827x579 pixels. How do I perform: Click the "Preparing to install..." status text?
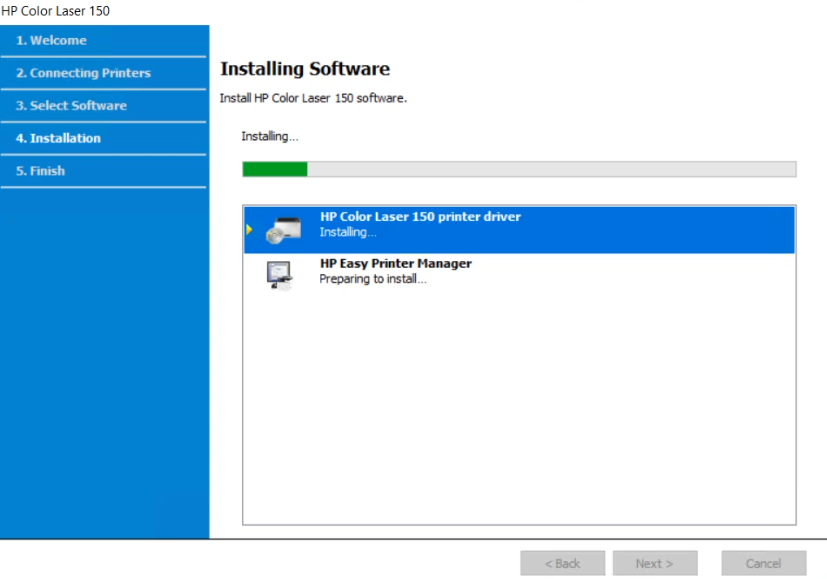coord(373,279)
